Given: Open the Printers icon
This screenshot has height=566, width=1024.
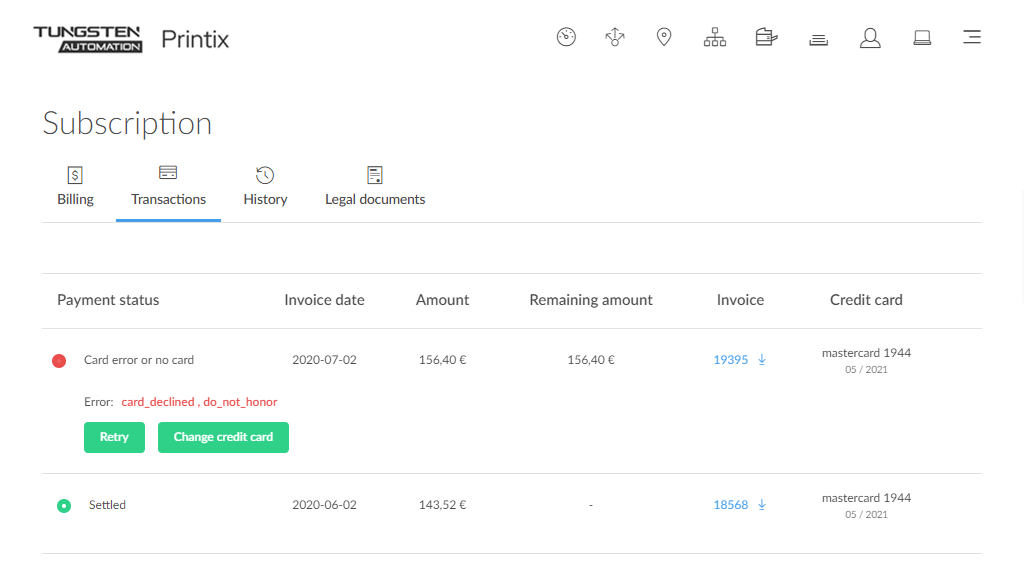Looking at the screenshot, I should [x=766, y=38].
